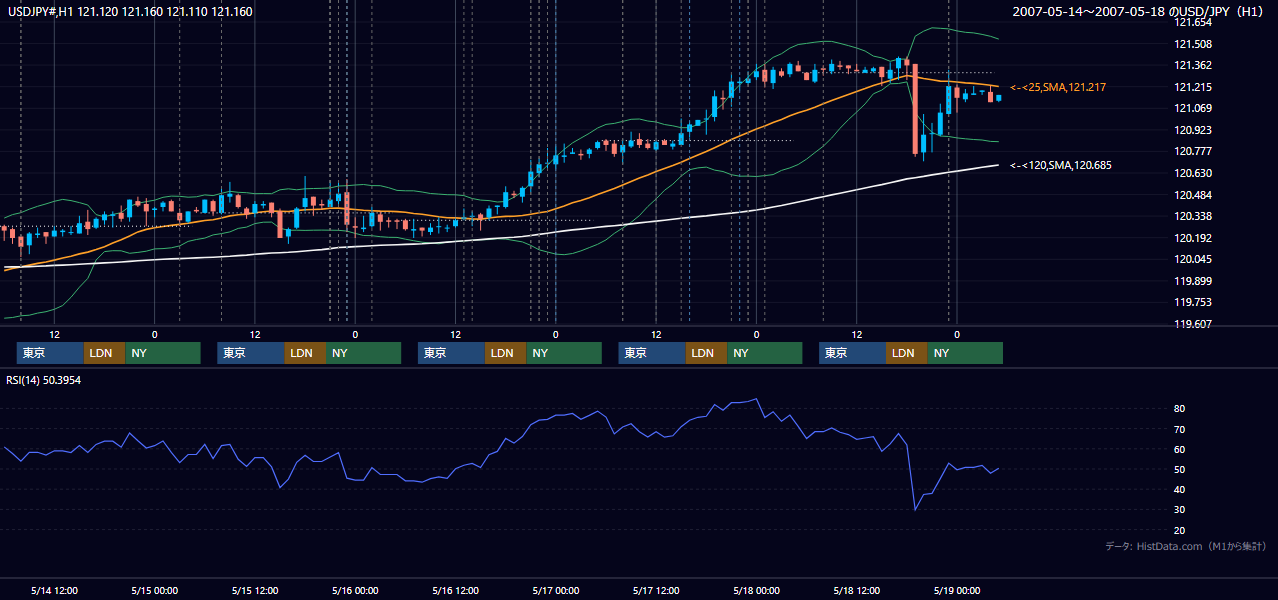
Task: Click the LDN session box for the first day
Action: click(x=104, y=353)
